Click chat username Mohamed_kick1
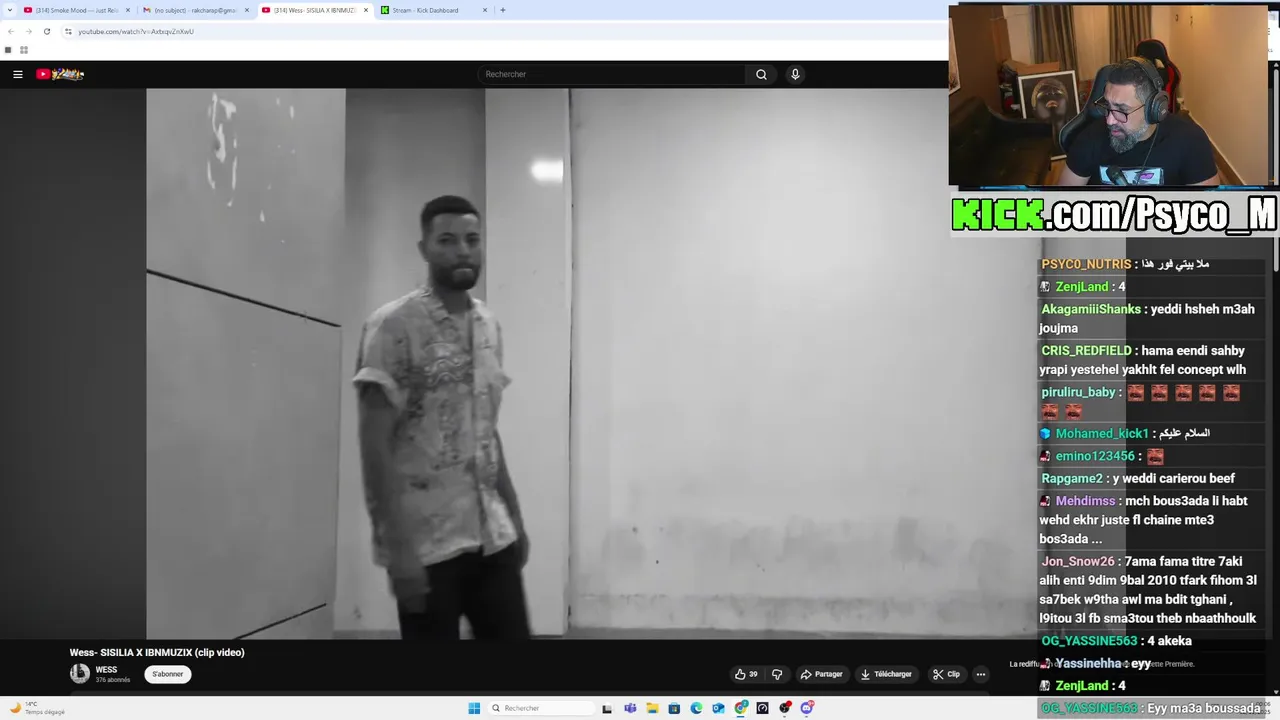 click(x=1102, y=434)
